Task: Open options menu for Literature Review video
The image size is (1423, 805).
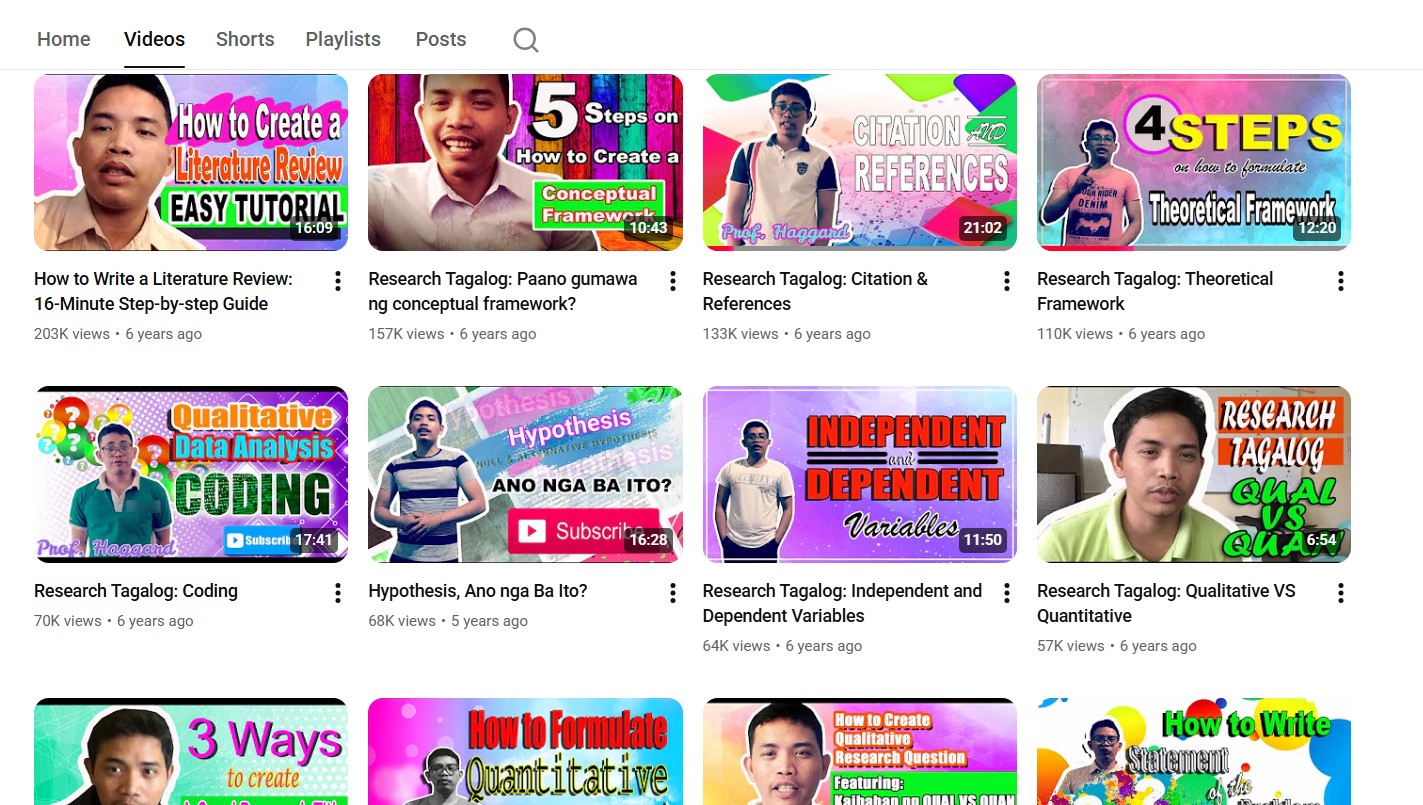Action: [x=338, y=281]
